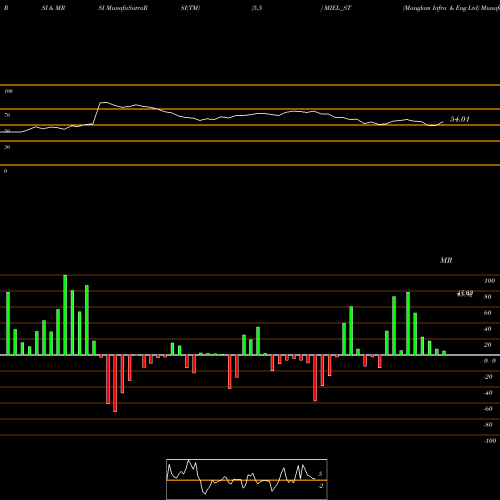Screen dimensions: 500x500
Task: Click the tallest green MR bar
Action: coord(65,315)
